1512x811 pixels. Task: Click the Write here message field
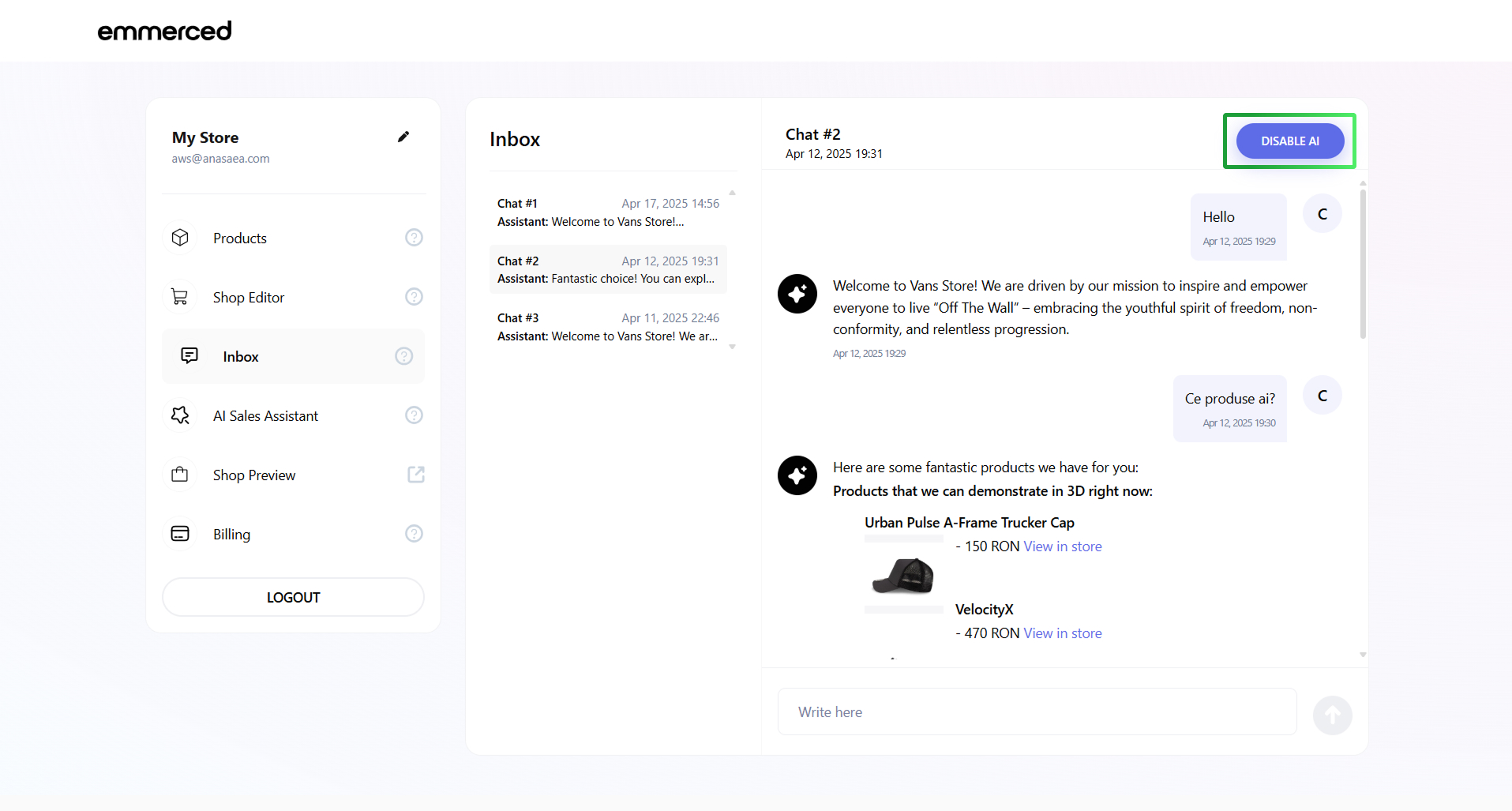pyautogui.click(x=1037, y=712)
